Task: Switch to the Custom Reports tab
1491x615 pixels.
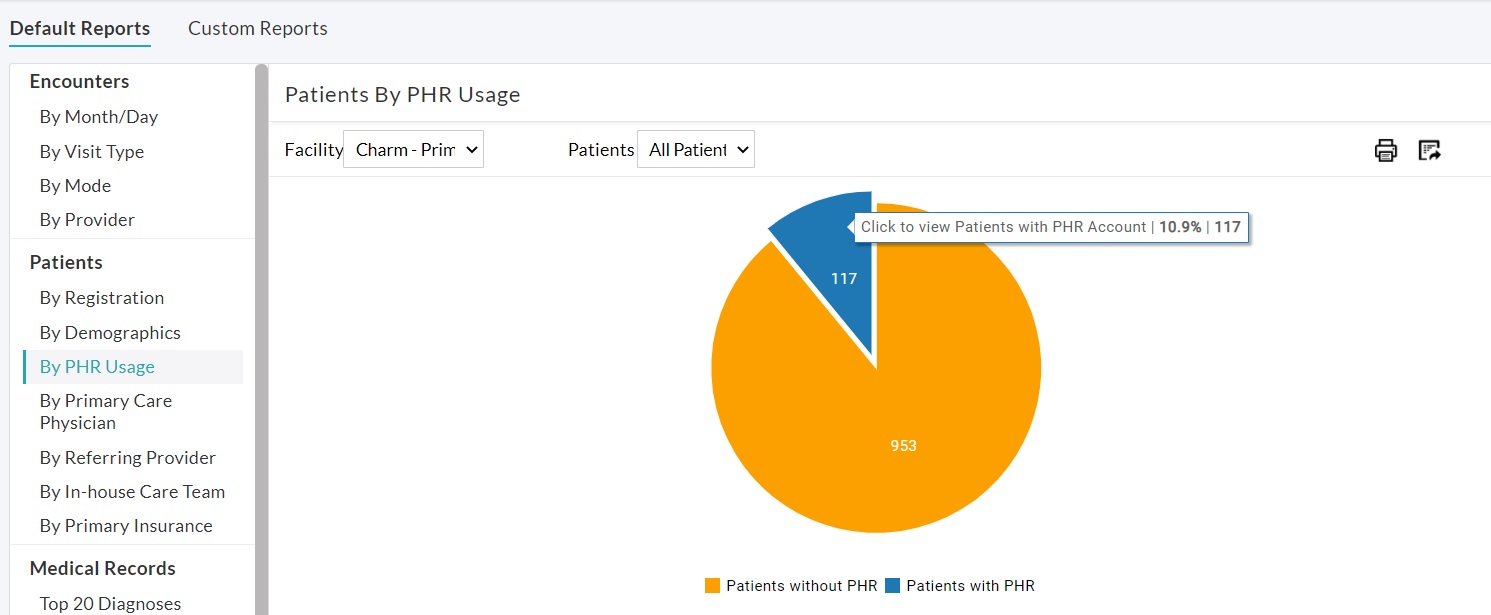Action: tap(257, 28)
